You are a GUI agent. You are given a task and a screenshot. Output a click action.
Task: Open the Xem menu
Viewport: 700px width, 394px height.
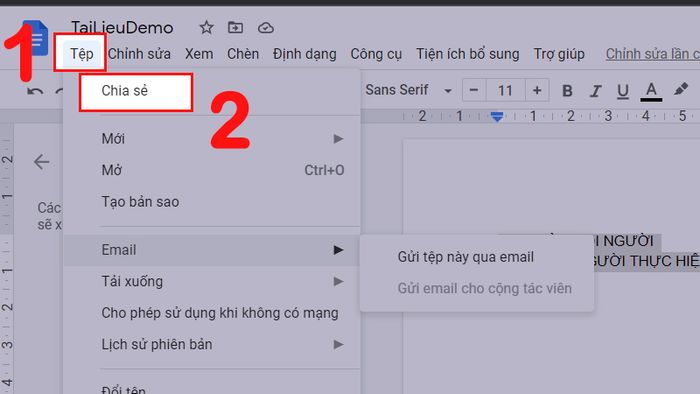pyautogui.click(x=199, y=54)
